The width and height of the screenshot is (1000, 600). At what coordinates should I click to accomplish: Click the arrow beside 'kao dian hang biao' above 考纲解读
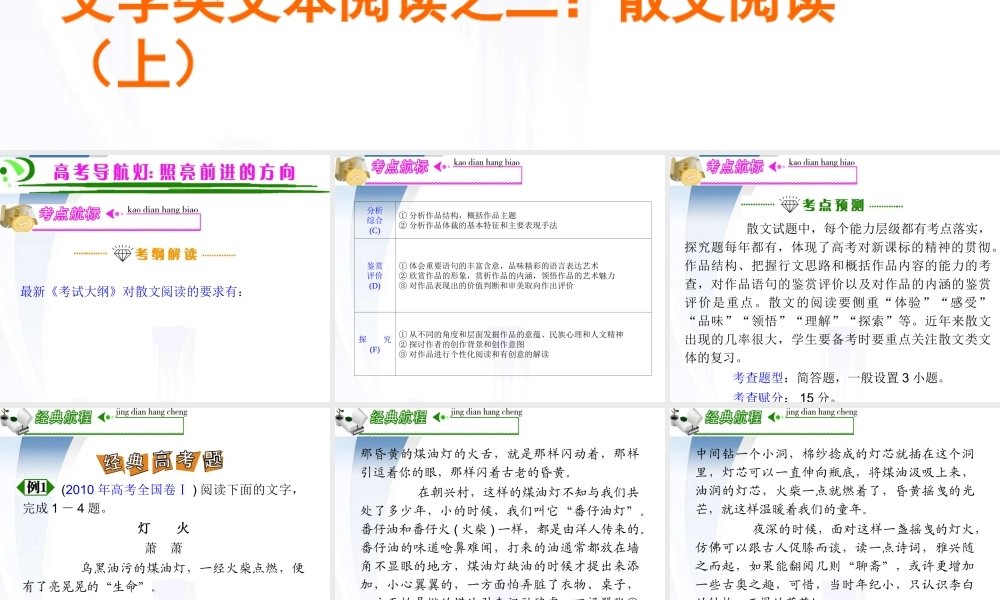(x=114, y=213)
